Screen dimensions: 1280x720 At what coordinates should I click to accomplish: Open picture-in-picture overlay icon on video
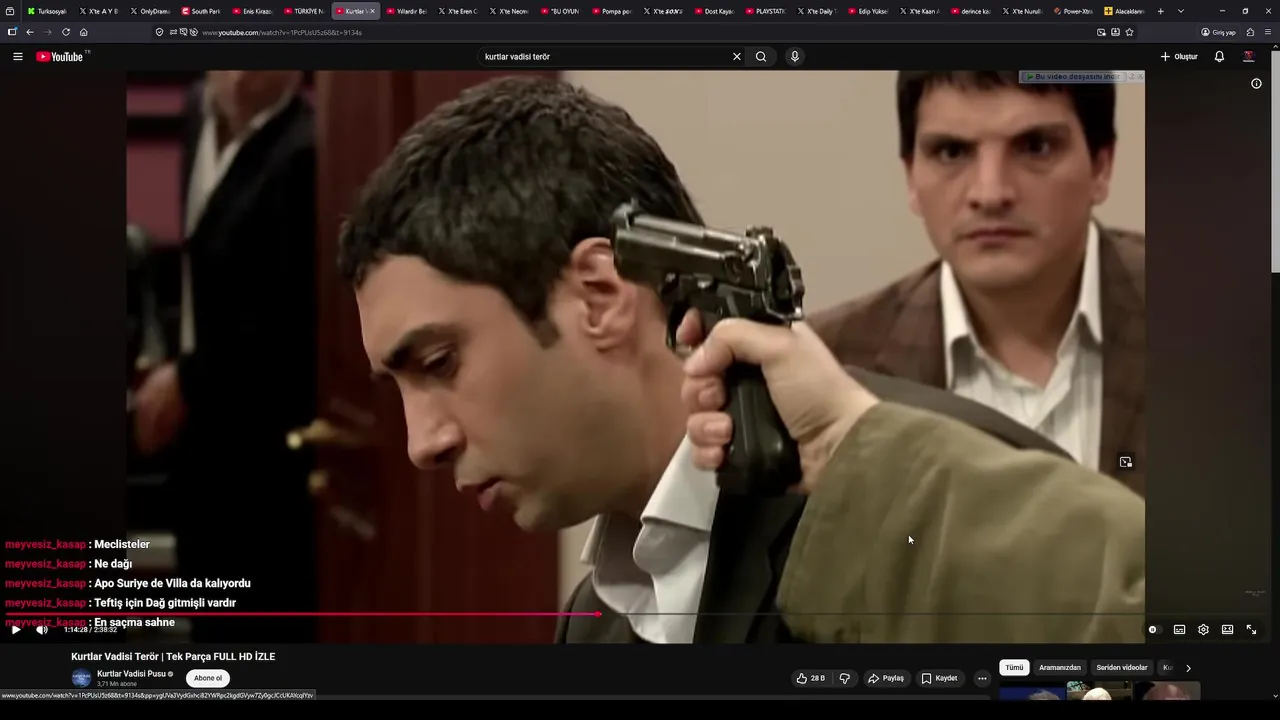(1126, 462)
